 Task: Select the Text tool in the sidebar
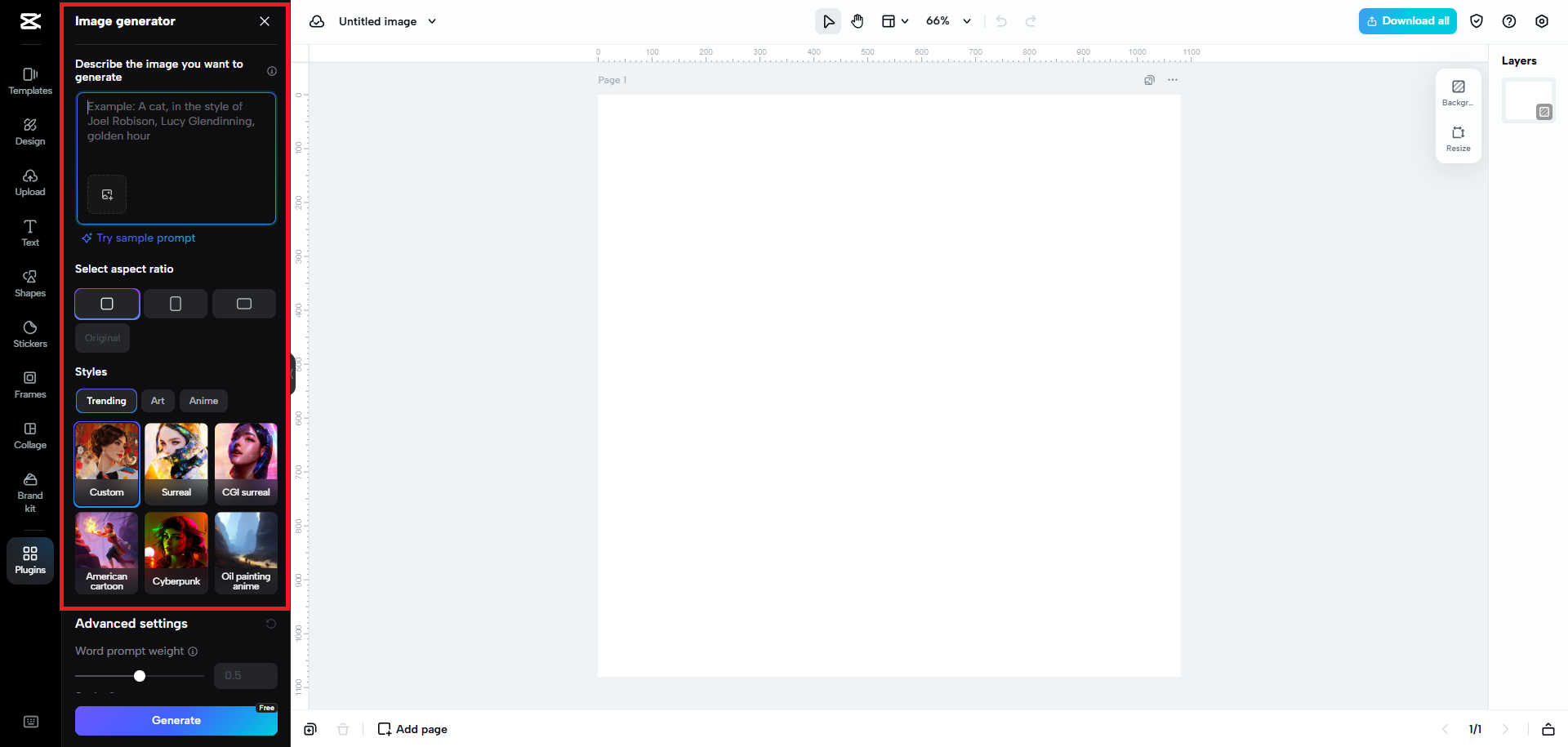pyautogui.click(x=29, y=233)
